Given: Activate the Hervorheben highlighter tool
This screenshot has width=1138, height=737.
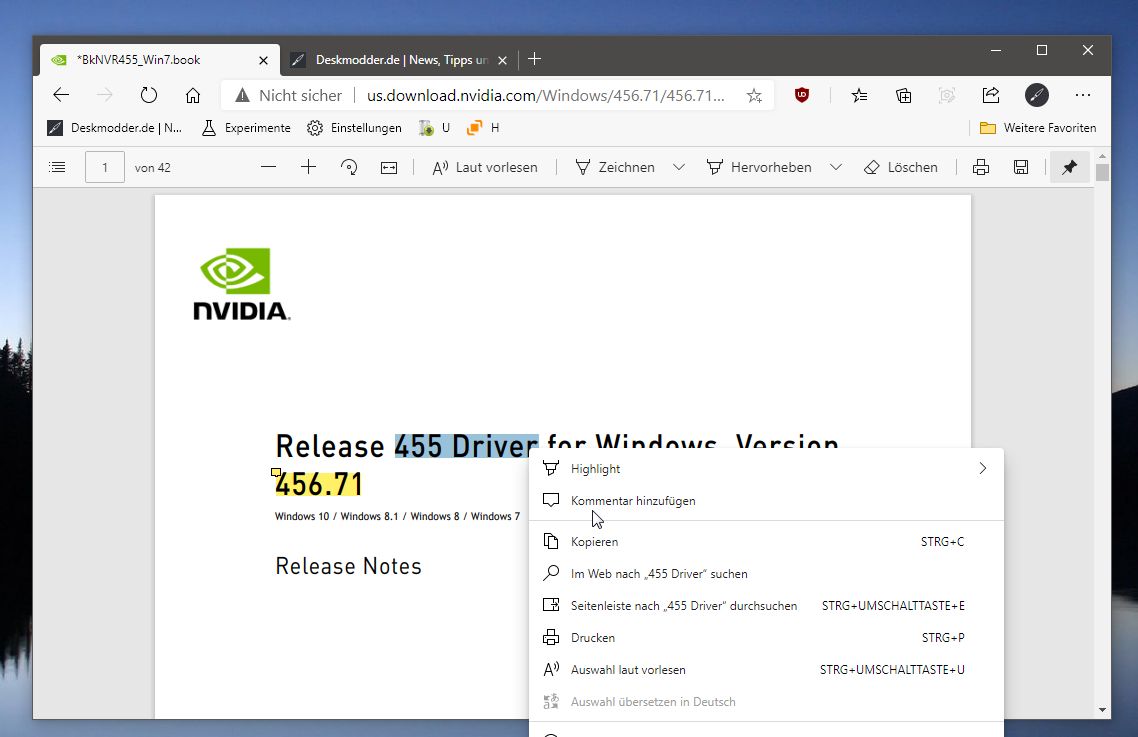Looking at the screenshot, I should 759,167.
